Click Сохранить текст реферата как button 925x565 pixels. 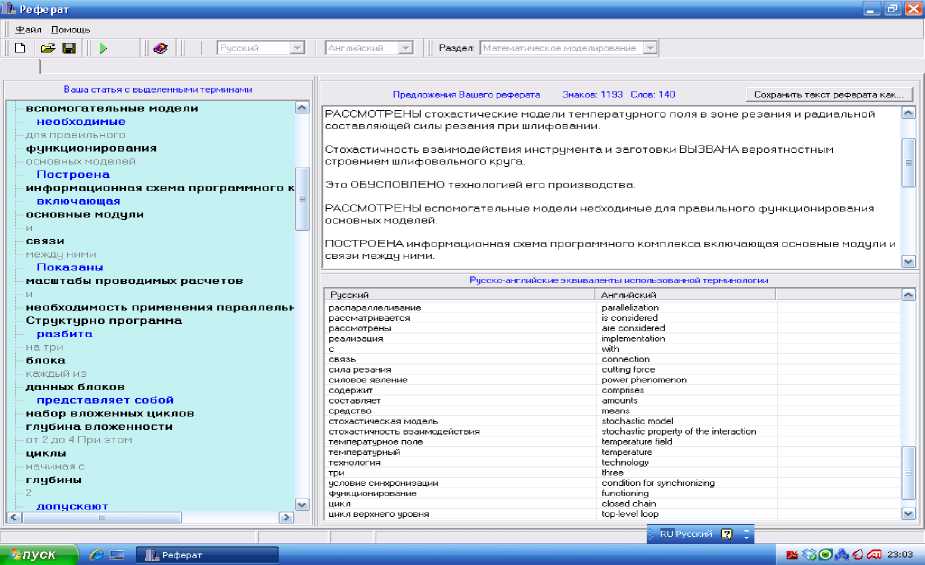(x=828, y=94)
